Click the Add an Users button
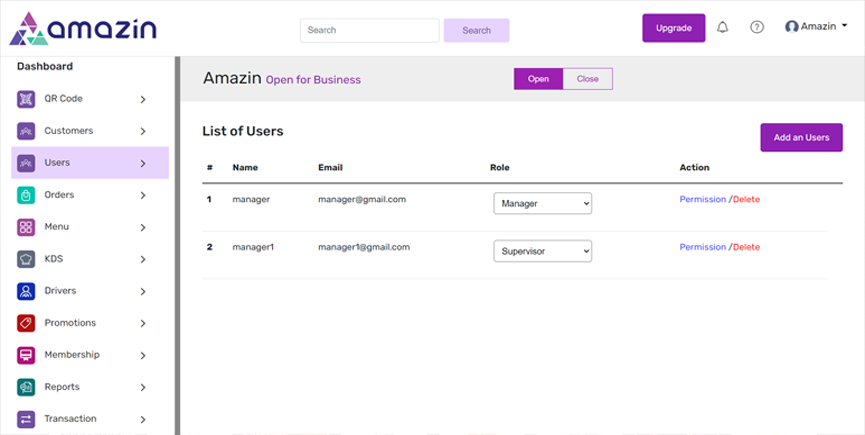 click(801, 137)
